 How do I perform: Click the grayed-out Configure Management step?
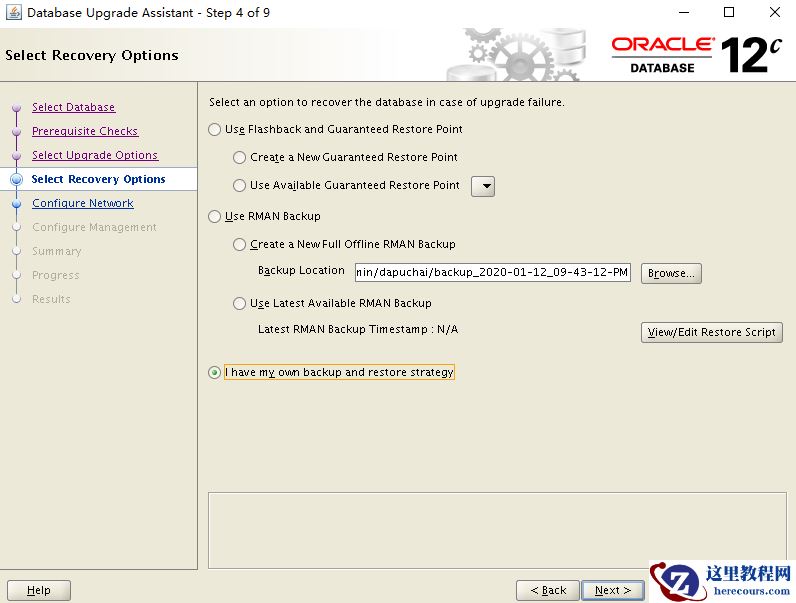click(94, 227)
